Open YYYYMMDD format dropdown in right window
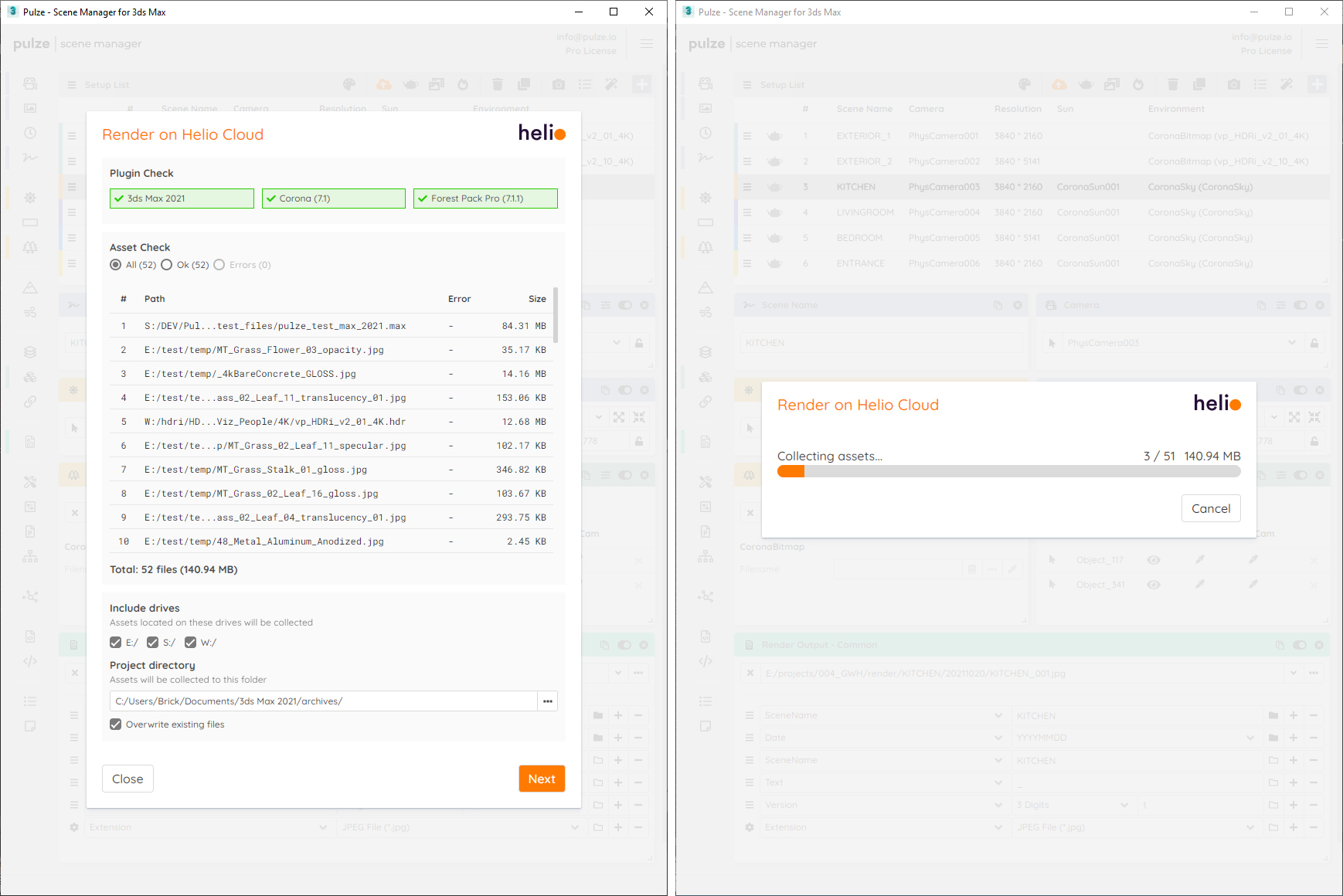1343x896 pixels. (1134, 738)
